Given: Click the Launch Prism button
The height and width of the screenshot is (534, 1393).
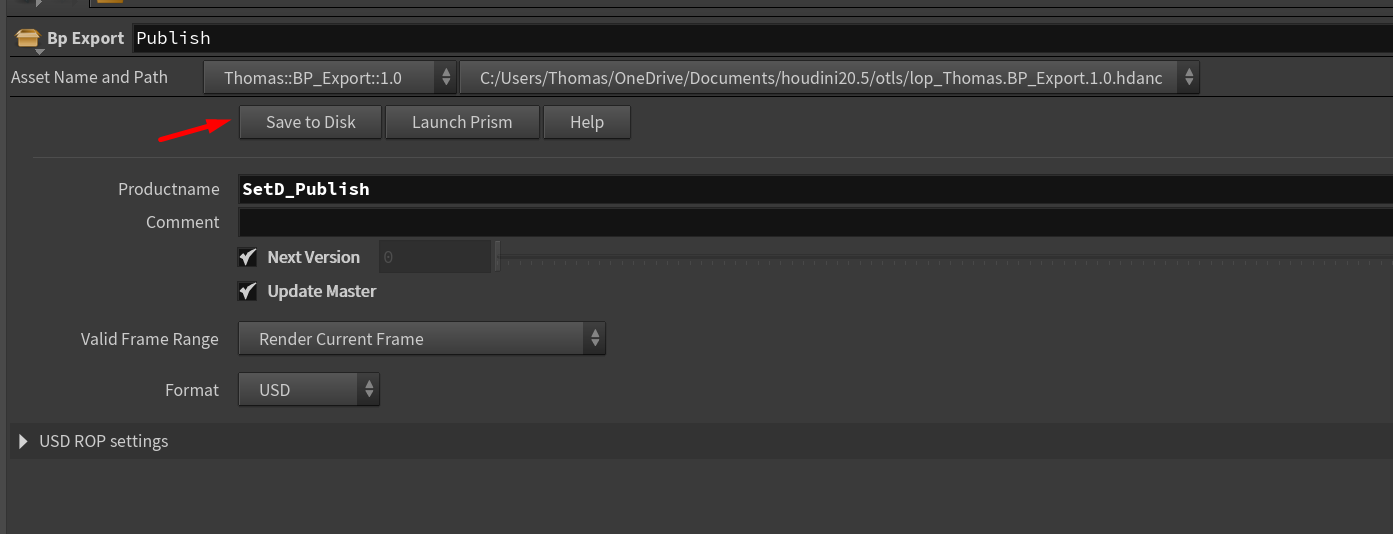Looking at the screenshot, I should pyautogui.click(x=462, y=122).
